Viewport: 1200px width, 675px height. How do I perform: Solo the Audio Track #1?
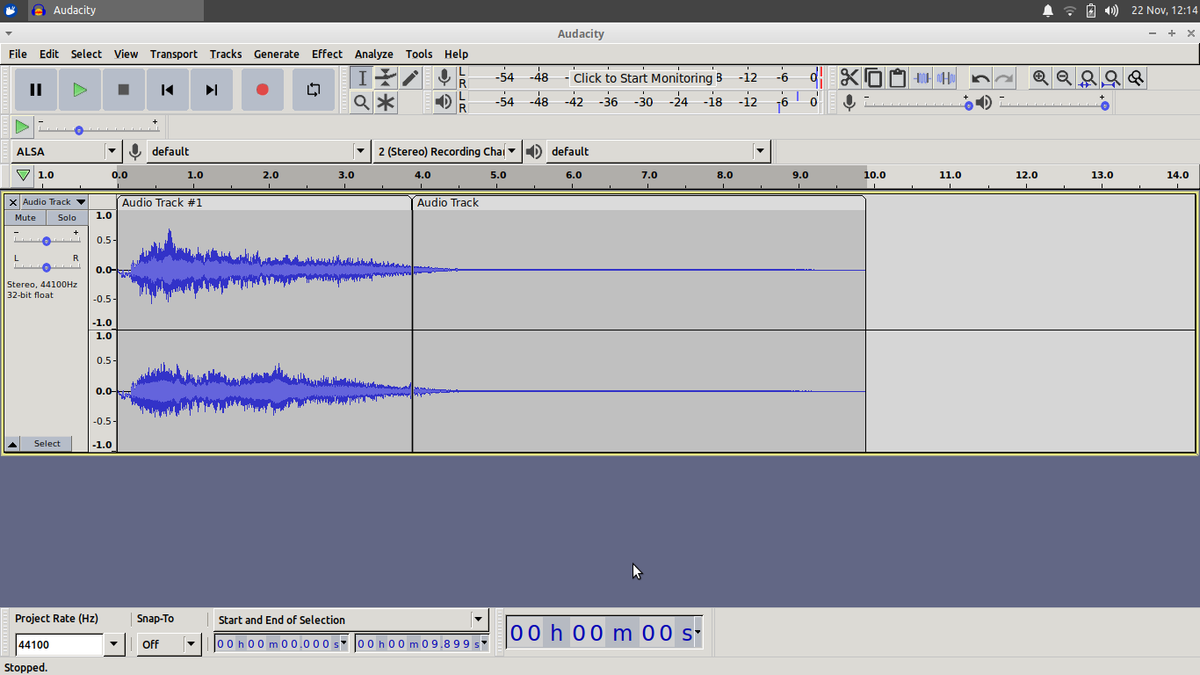pyautogui.click(x=66, y=217)
